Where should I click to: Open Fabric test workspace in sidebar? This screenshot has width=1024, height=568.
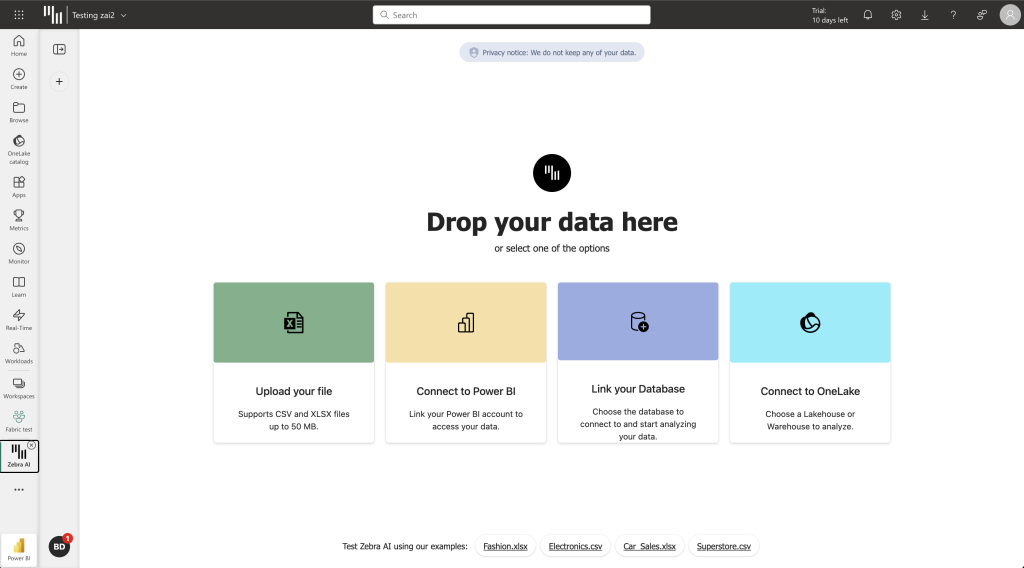pyautogui.click(x=19, y=421)
